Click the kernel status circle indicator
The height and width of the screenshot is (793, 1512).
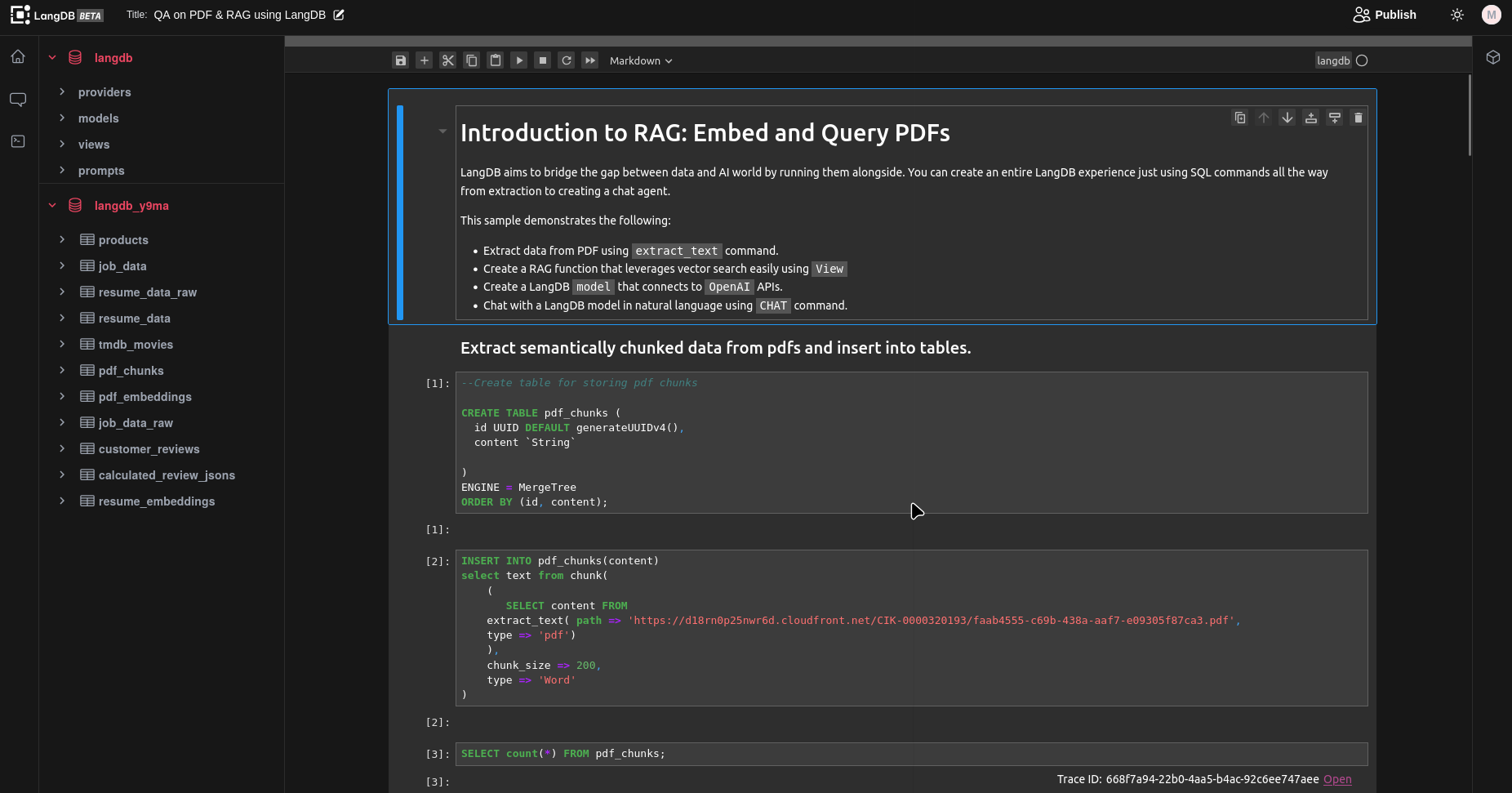click(1362, 60)
